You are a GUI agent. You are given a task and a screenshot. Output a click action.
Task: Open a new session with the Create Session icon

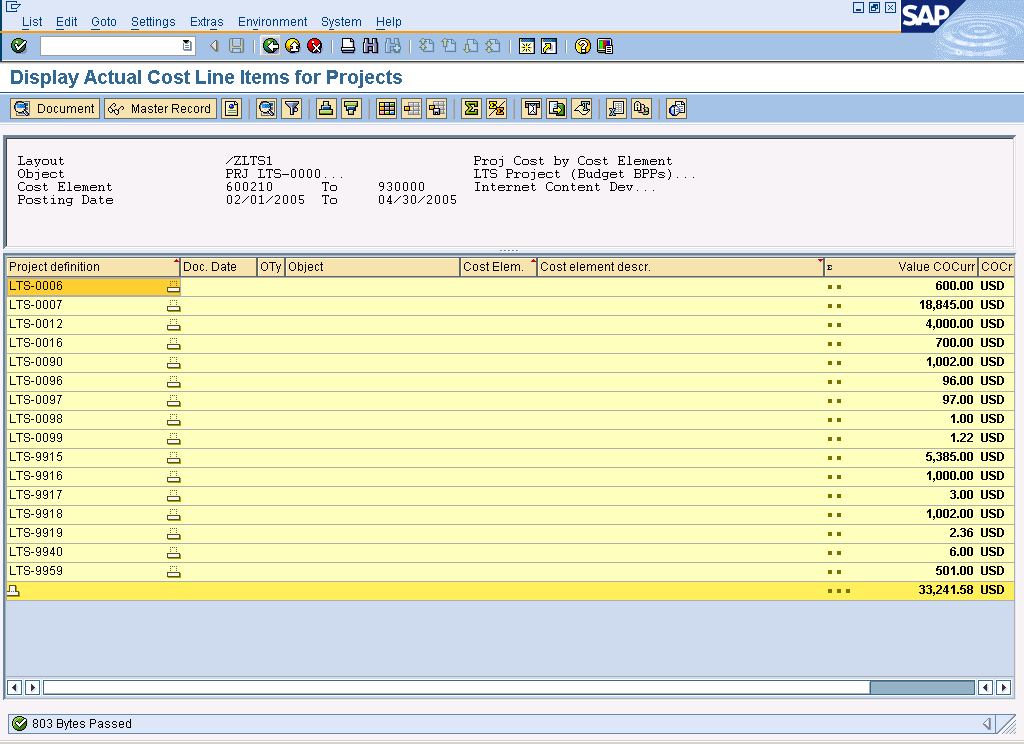[x=526, y=46]
